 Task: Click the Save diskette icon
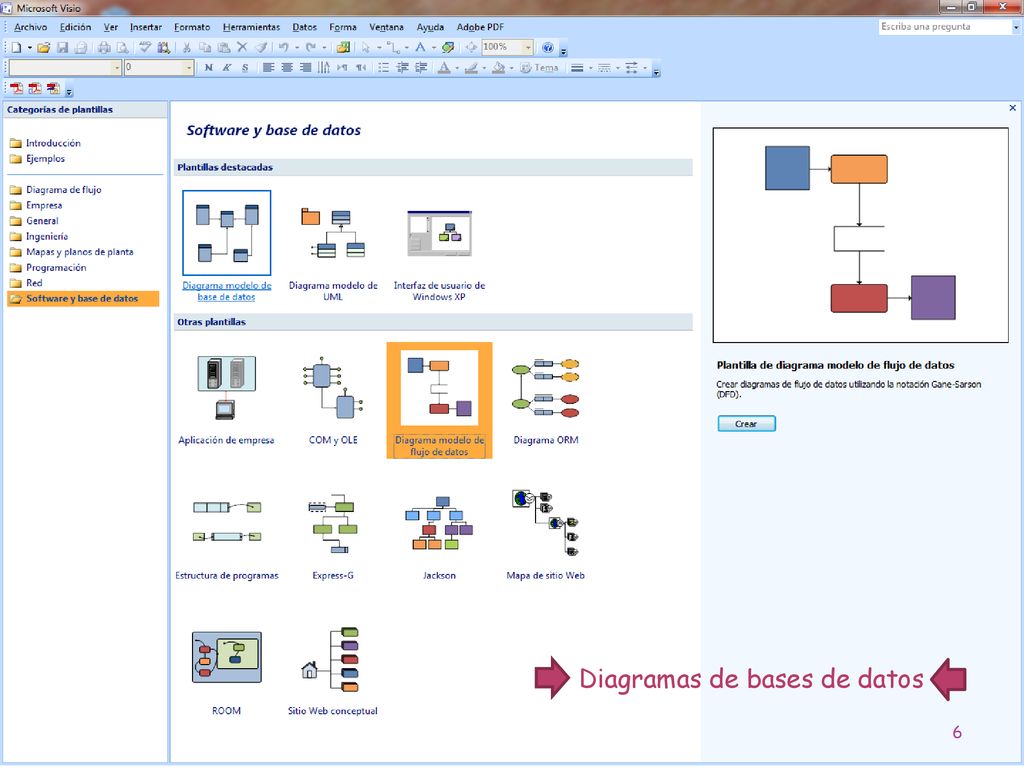click(63, 47)
